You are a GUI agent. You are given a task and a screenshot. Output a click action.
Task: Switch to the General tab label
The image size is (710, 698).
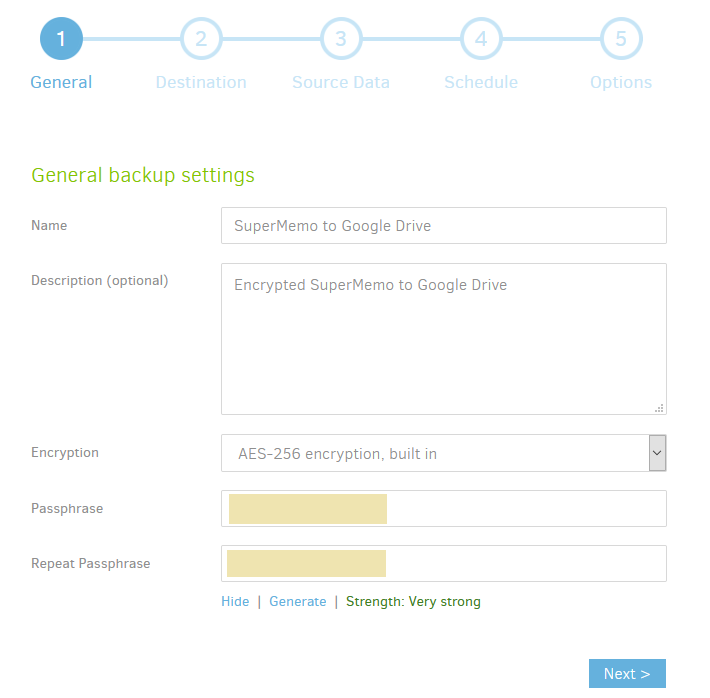pyautogui.click(x=61, y=82)
